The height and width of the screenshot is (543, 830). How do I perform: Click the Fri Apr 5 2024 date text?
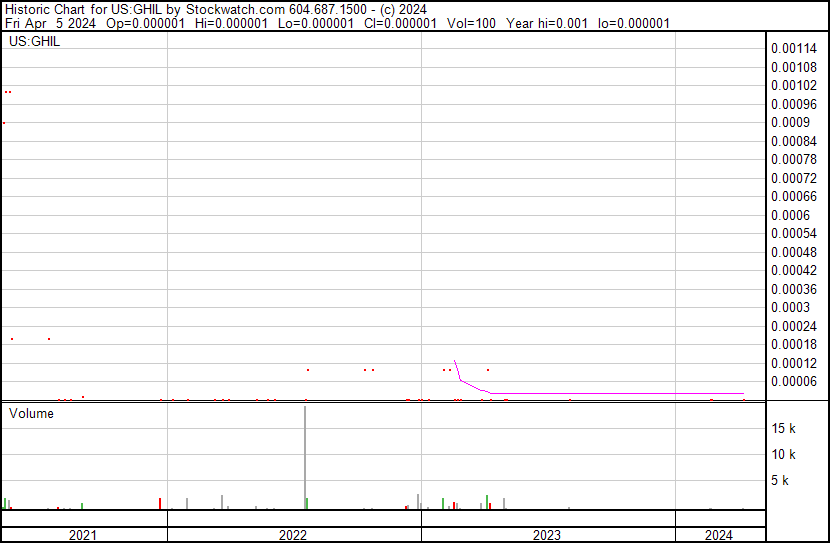click(x=47, y=23)
